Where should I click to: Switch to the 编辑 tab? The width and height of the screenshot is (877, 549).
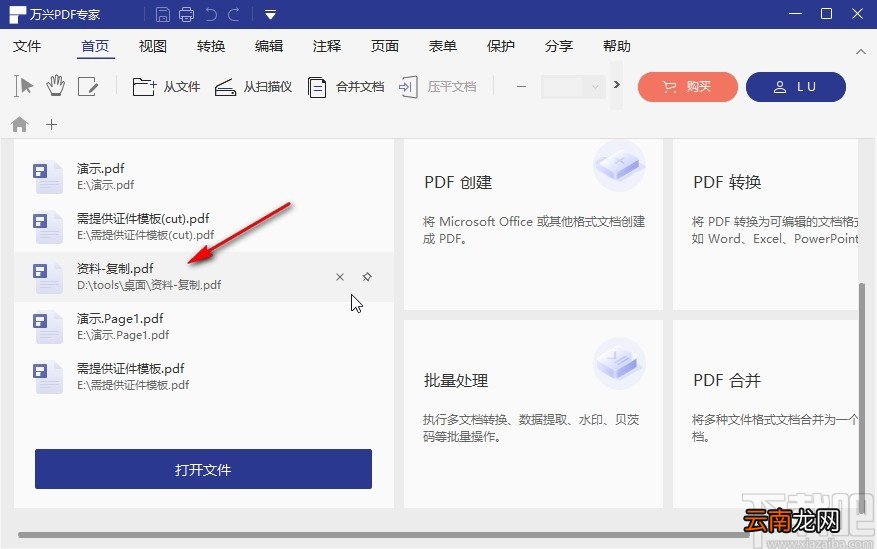pyautogui.click(x=269, y=46)
